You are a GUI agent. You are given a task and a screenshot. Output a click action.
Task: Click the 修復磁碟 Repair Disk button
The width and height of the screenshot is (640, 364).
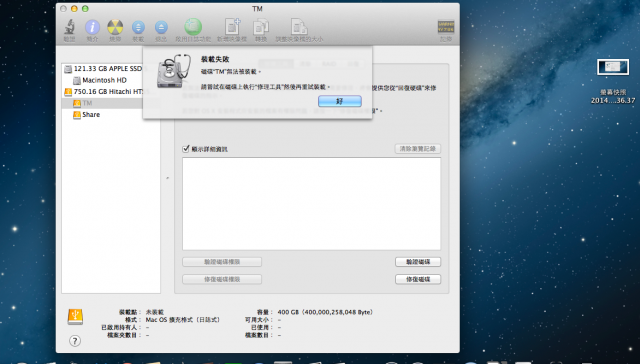pos(418,279)
